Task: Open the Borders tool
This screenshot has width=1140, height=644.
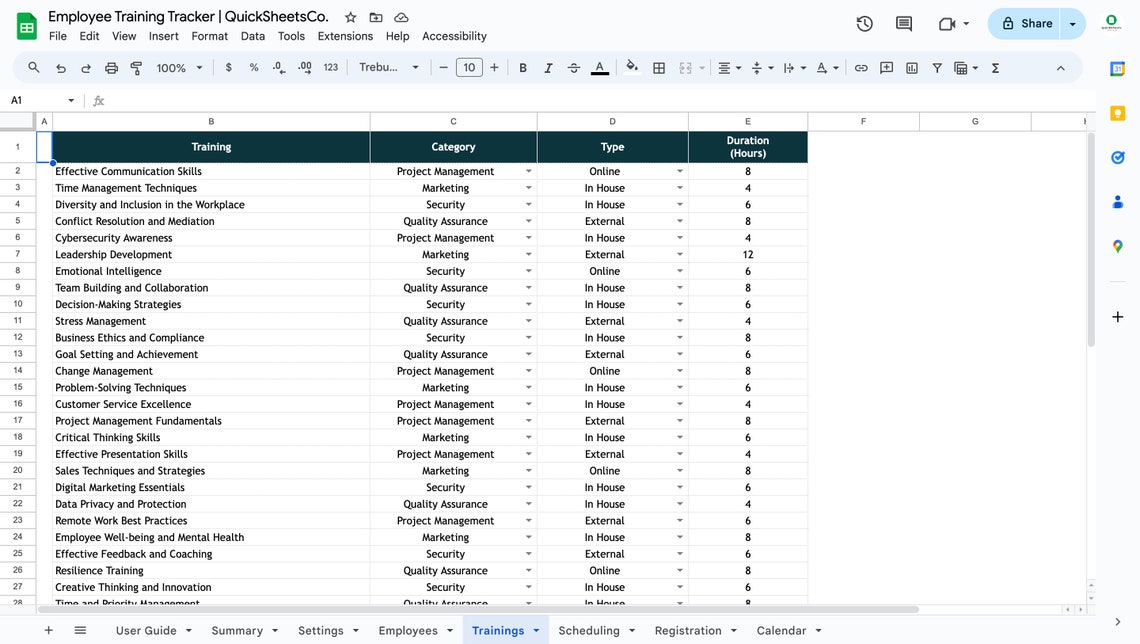Action: pos(659,68)
